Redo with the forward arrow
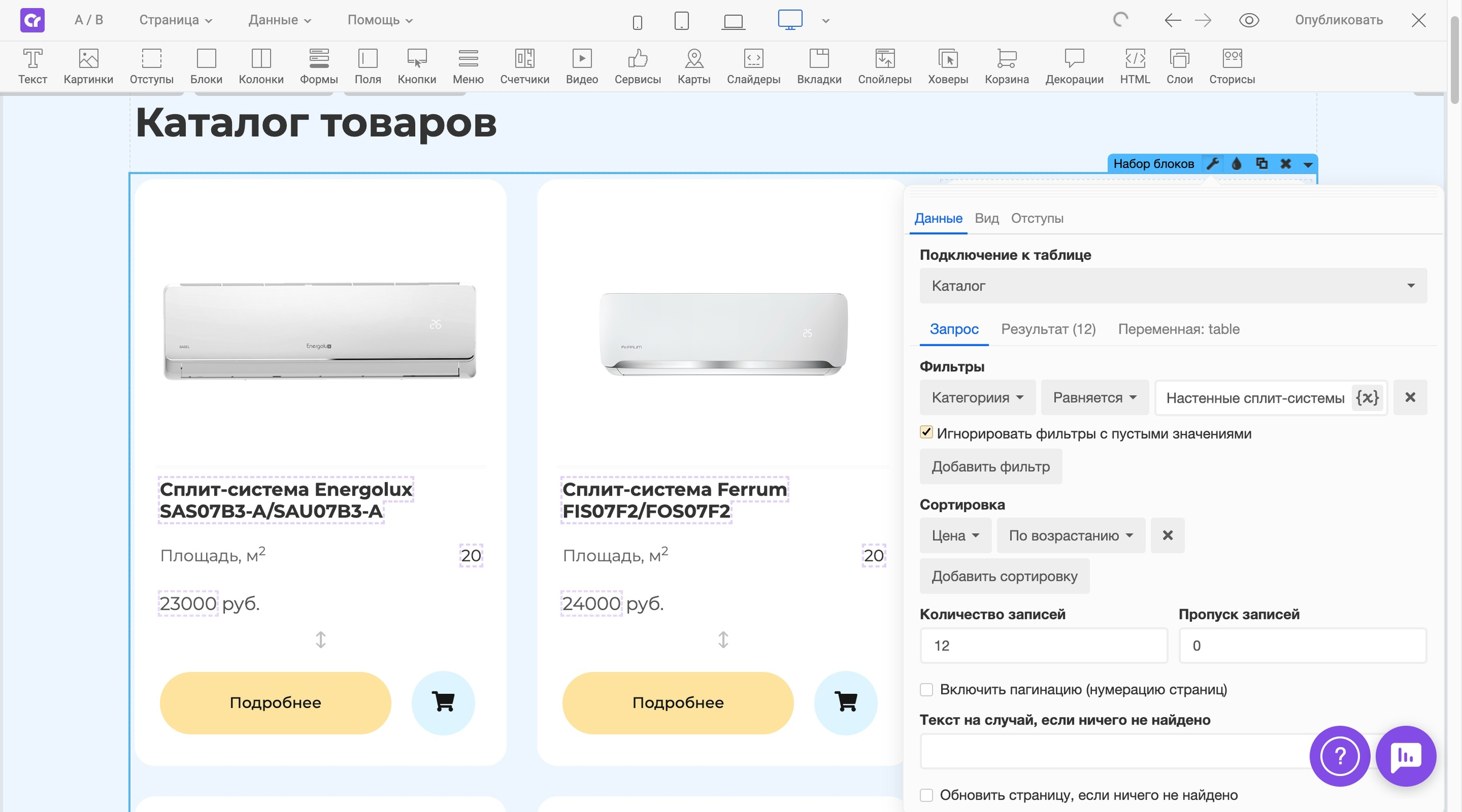Image resolution: width=1462 pixels, height=812 pixels. 1203,21
